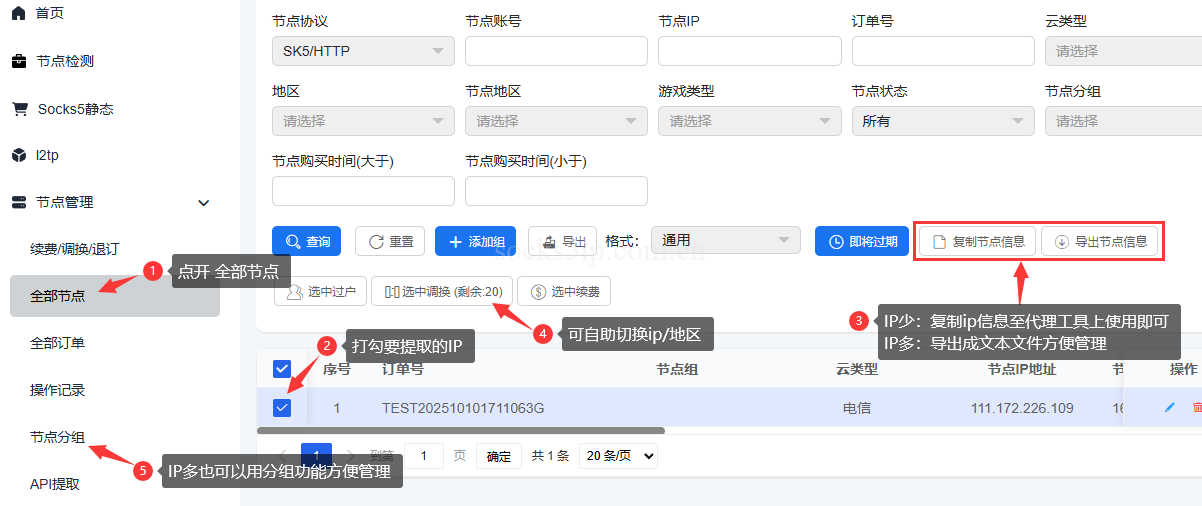1202x506 pixels.
Task: Collapse the 节点管理 menu chevron
Action: tap(204, 203)
